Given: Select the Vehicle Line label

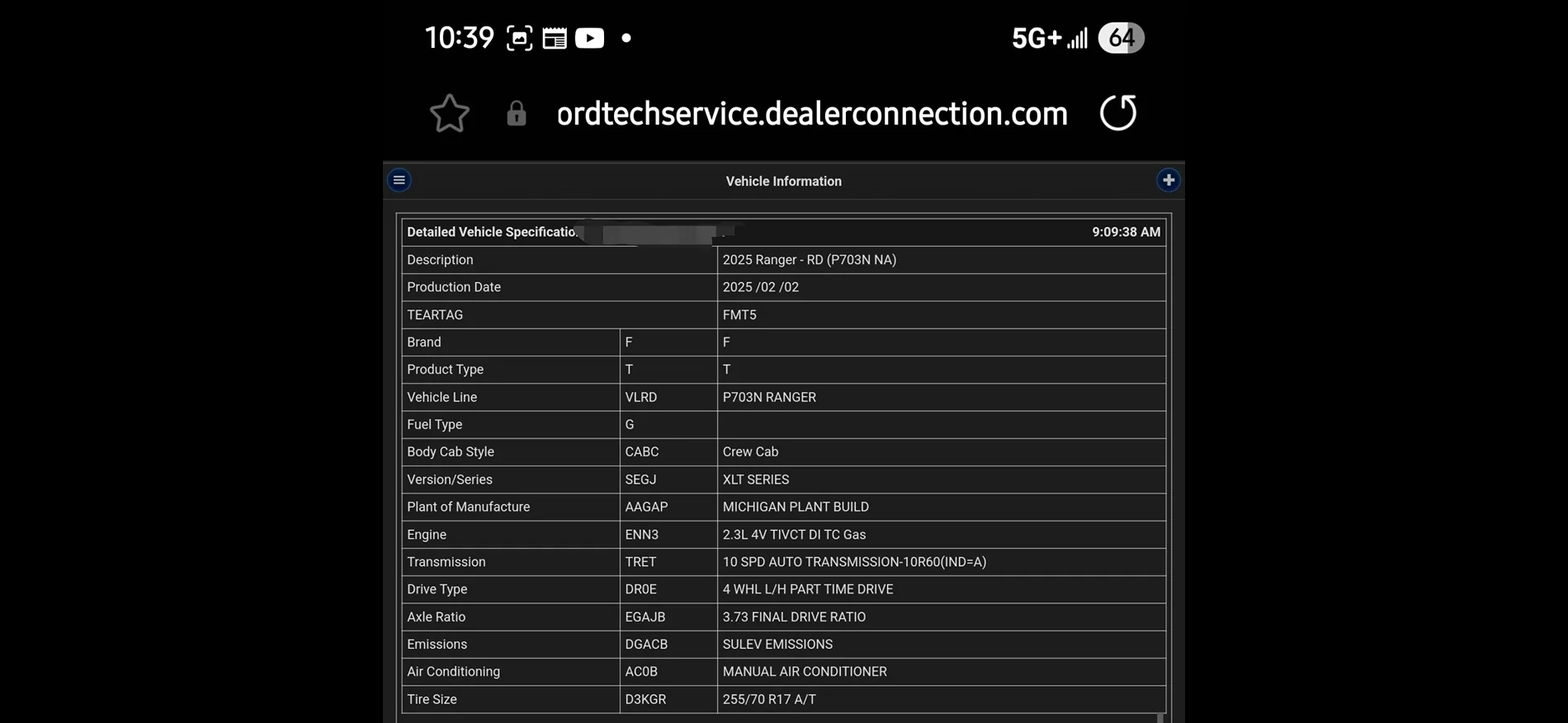Looking at the screenshot, I should (x=442, y=397).
